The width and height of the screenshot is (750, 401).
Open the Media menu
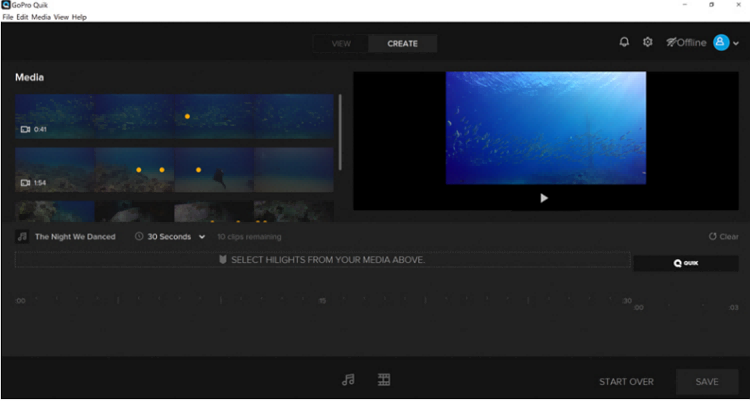pos(41,17)
